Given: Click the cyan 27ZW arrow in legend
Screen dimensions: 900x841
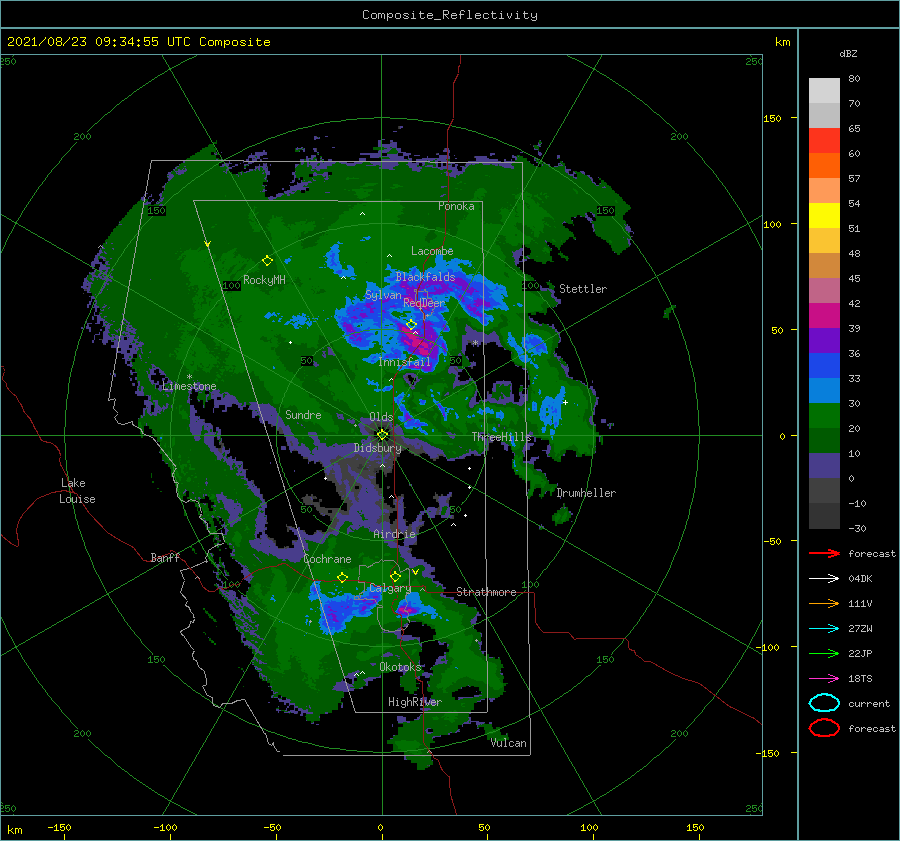Looking at the screenshot, I should pyautogui.click(x=824, y=629).
